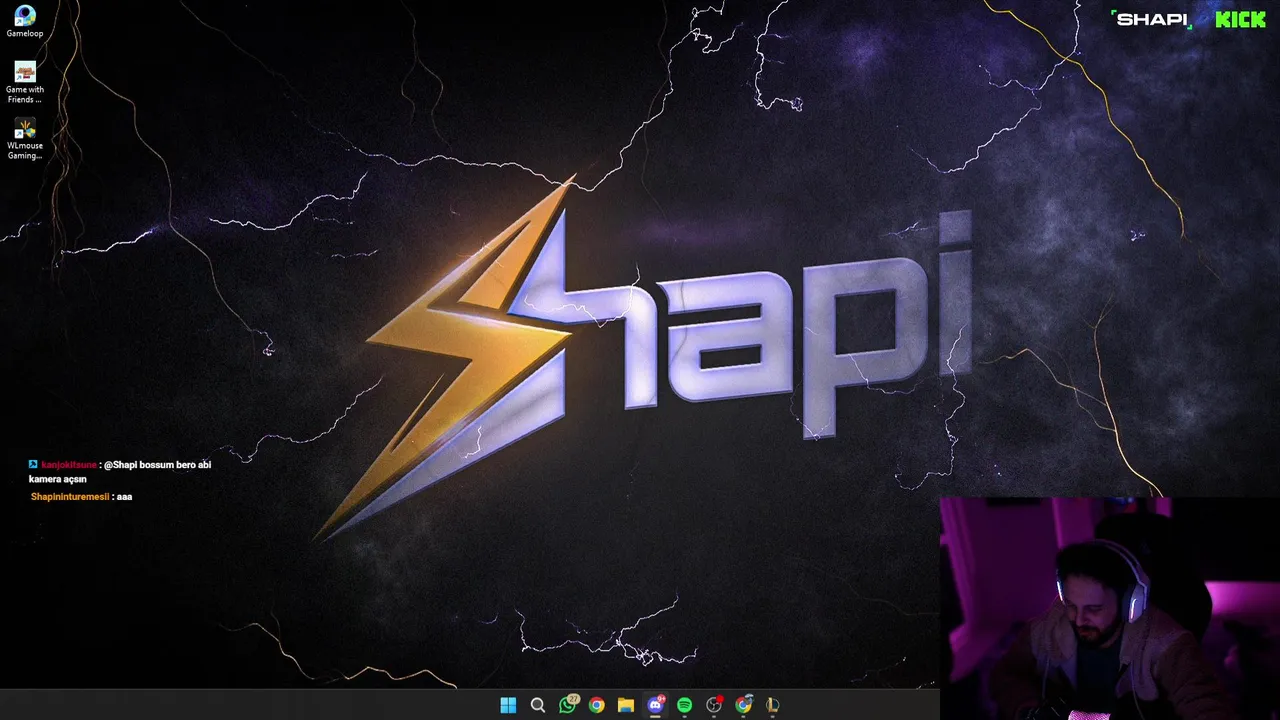The image size is (1280, 720).
Task: Select the Gameloop desktop shortcut
Action: click(x=25, y=21)
